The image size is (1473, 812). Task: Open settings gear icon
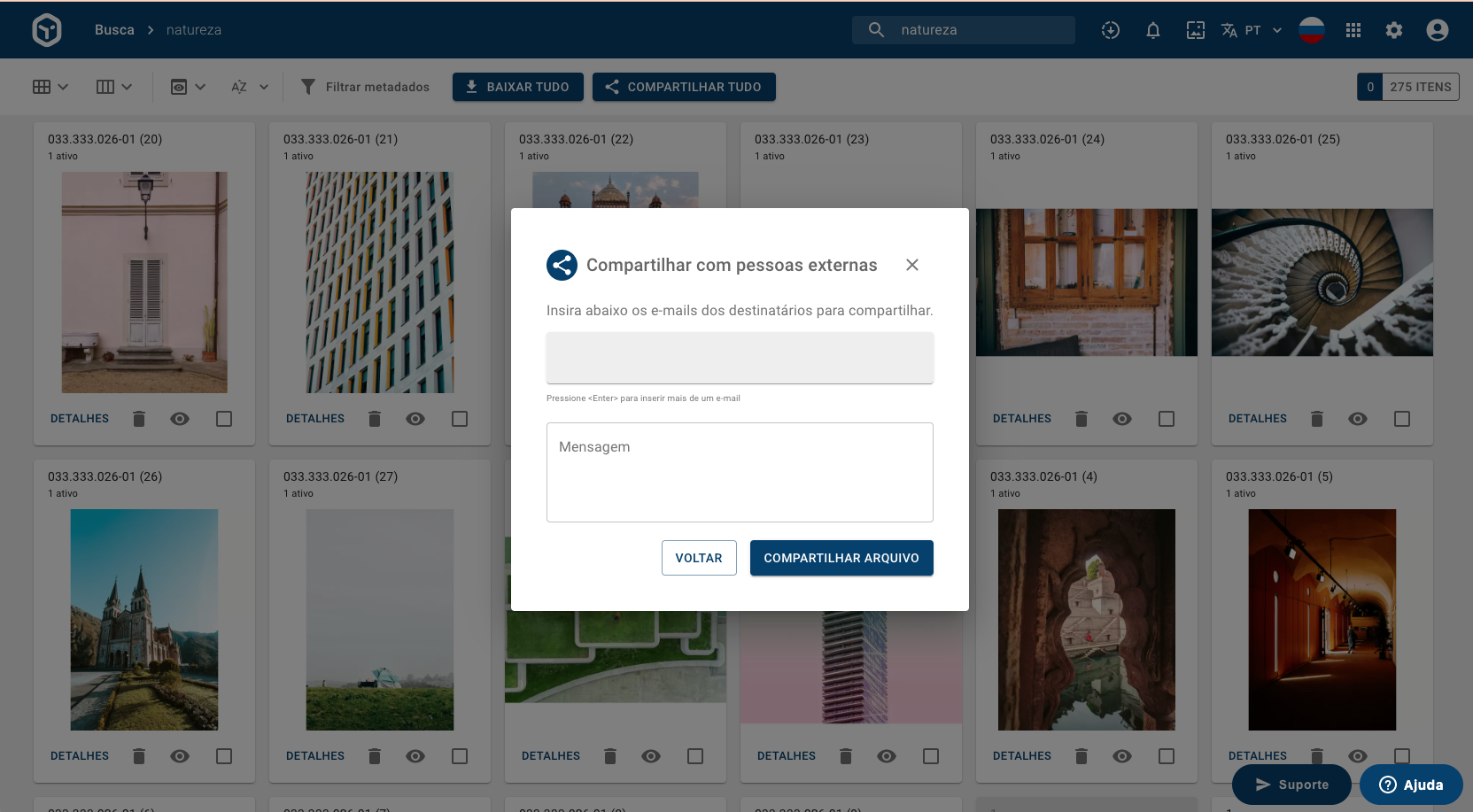[x=1394, y=30]
